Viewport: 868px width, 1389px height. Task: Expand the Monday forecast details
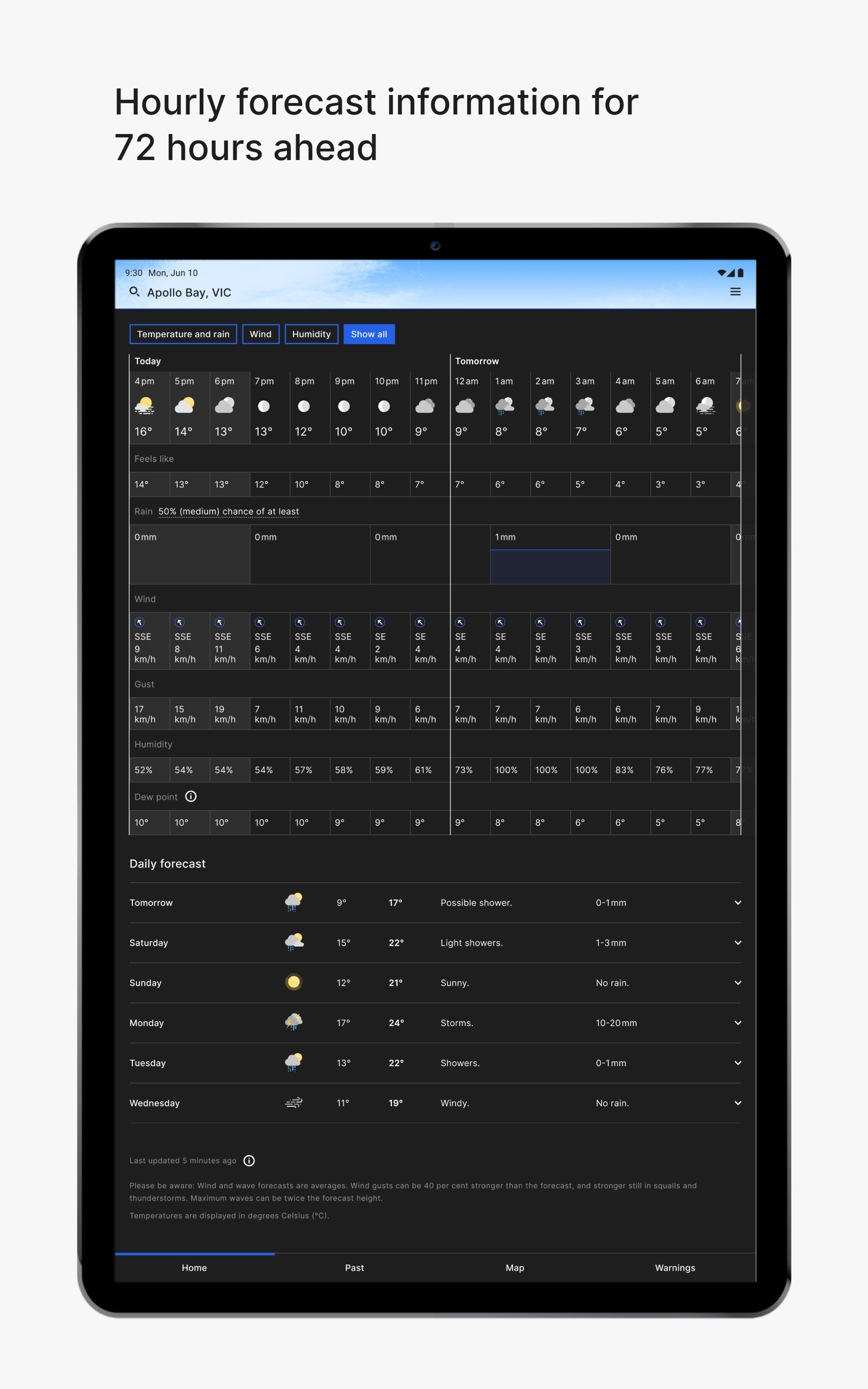click(738, 1023)
